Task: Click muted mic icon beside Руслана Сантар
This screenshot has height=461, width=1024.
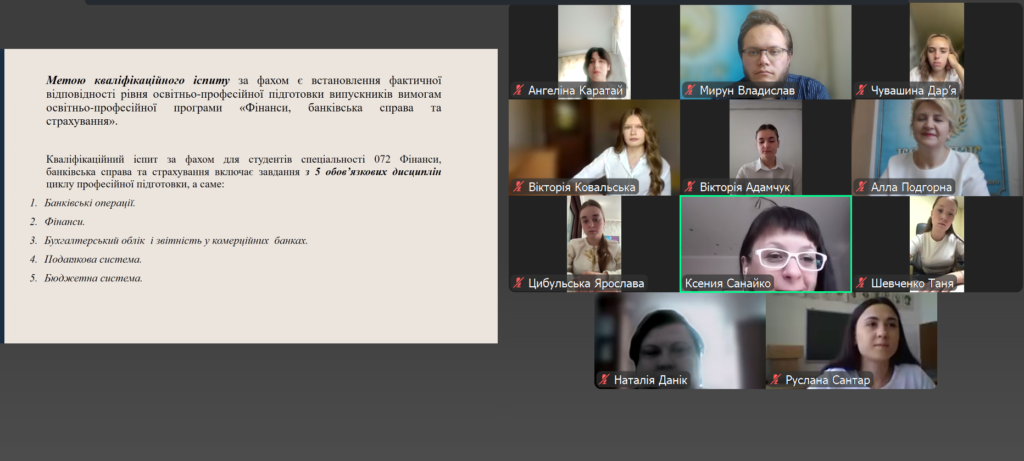Action: (x=776, y=380)
